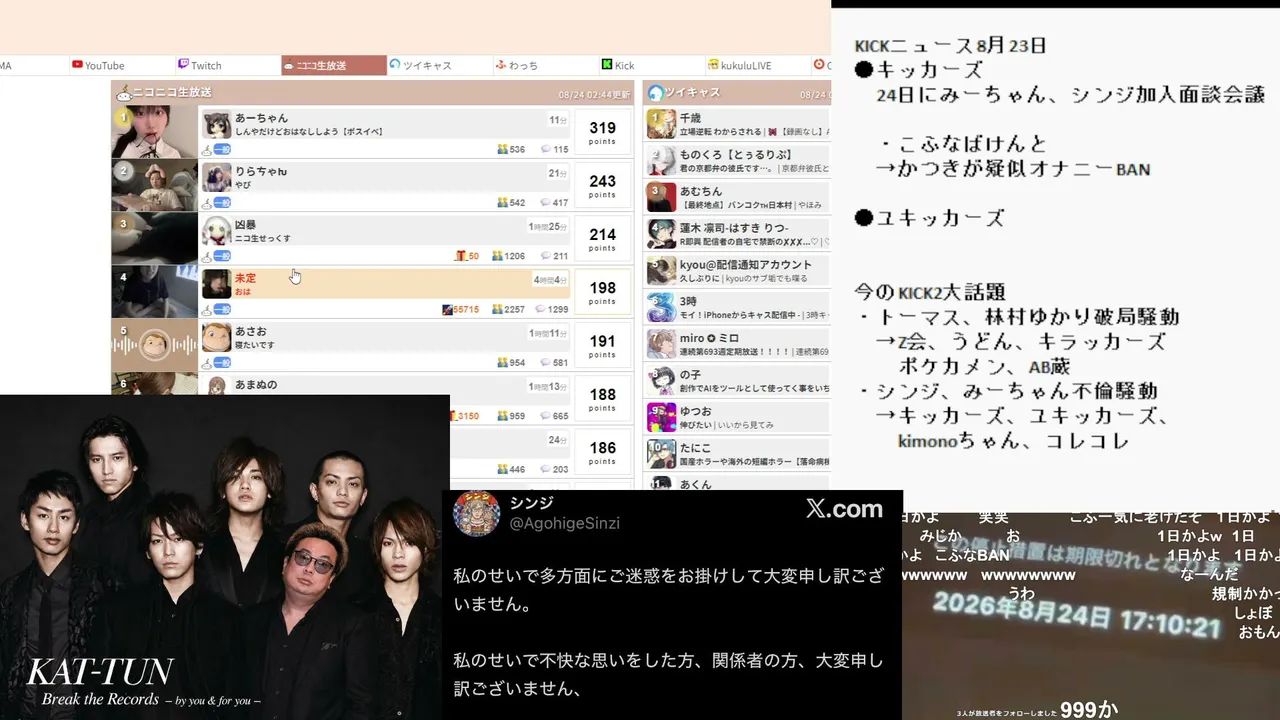Open the rank 4 未定 stream thumbnail
The image size is (1280, 720).
(155, 292)
